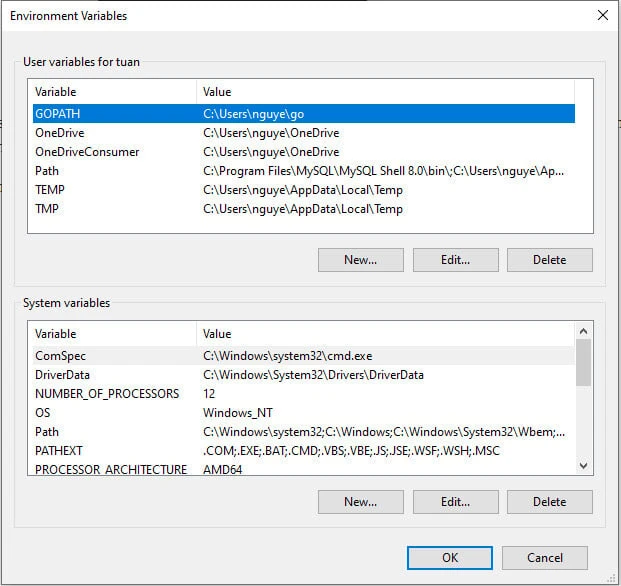
Task: Cancel the Environment Variables dialog
Action: 544,558
